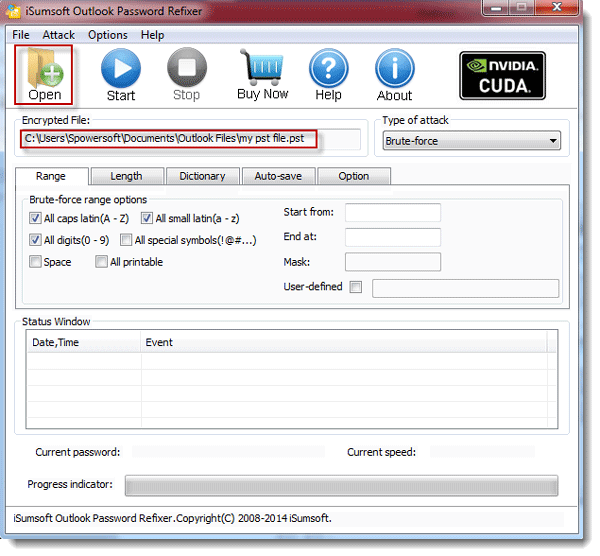Click the Buy Now shopping cart icon
Viewport: 600px width, 556px height.
pos(262,75)
